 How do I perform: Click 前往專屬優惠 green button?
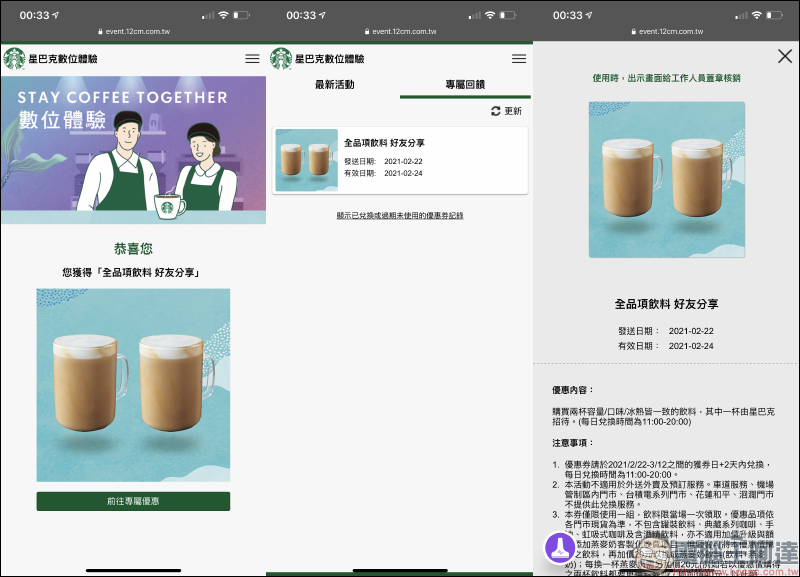[x=133, y=501]
